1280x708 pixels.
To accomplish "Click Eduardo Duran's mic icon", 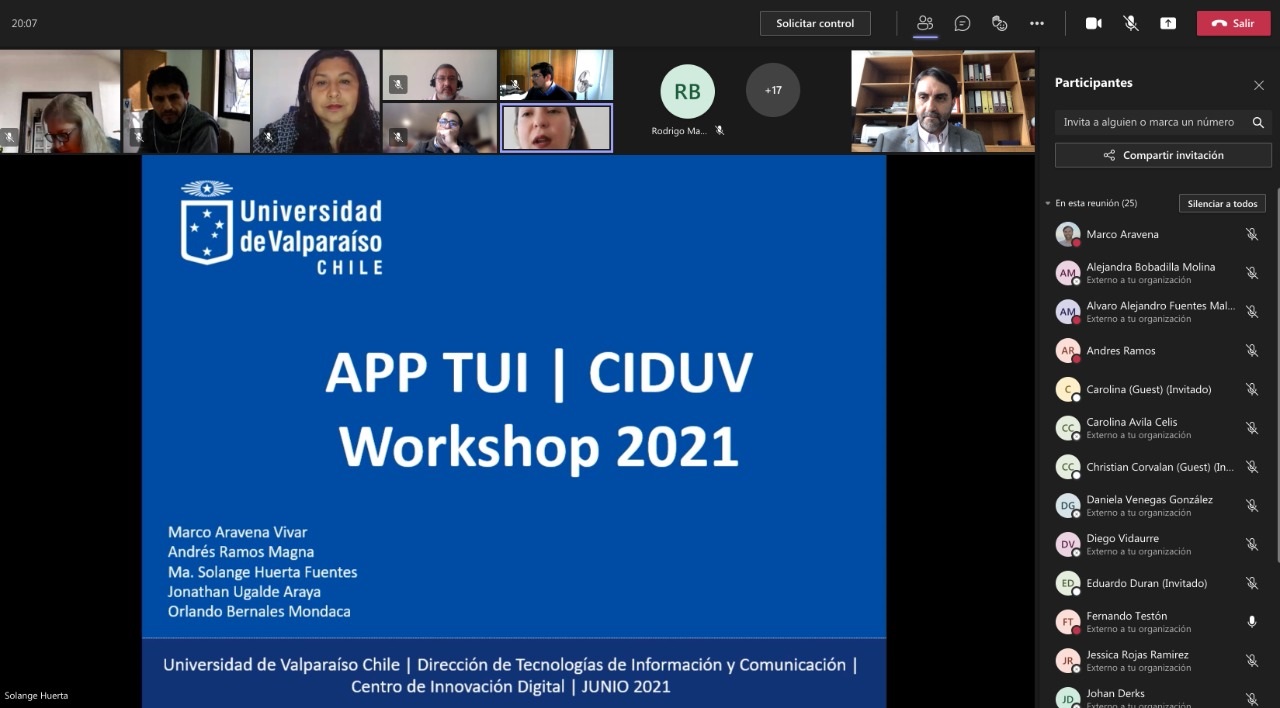I will (1251, 583).
